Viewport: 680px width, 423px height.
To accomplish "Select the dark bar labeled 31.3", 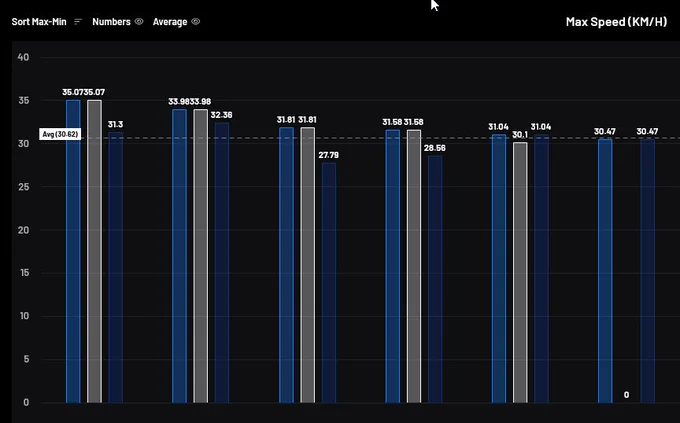I will point(116,267).
